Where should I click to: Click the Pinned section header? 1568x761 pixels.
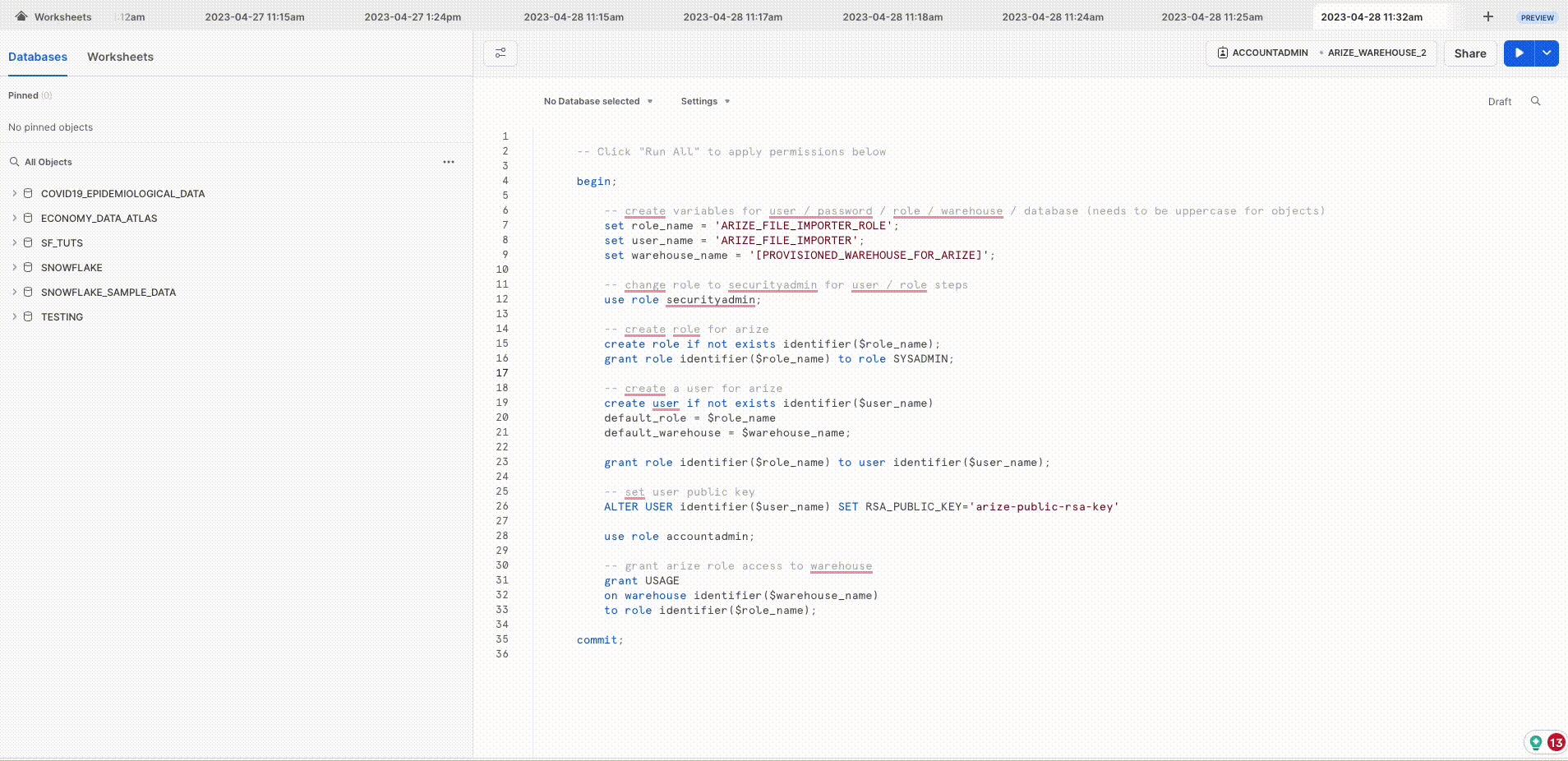click(x=30, y=95)
